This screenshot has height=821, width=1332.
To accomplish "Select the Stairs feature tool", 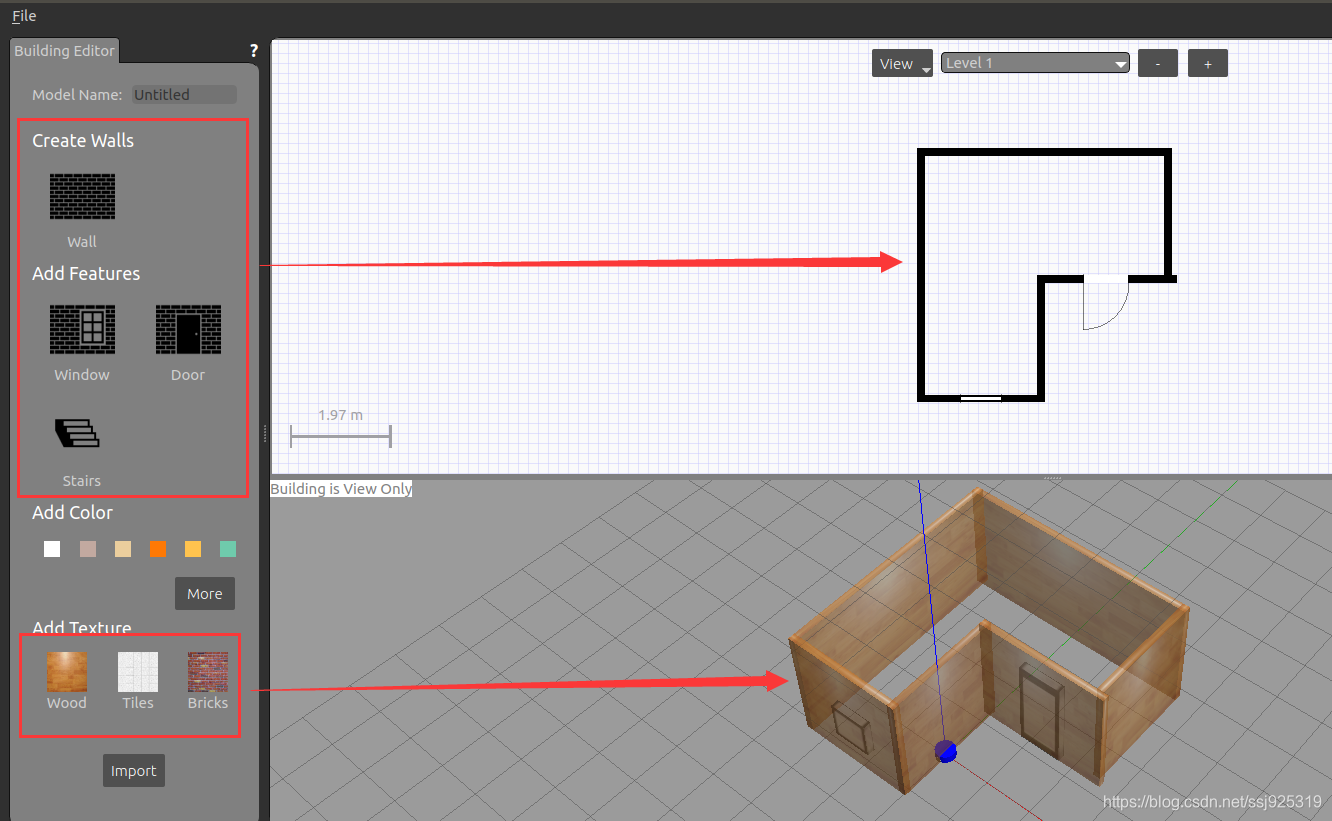I will tap(78, 434).
